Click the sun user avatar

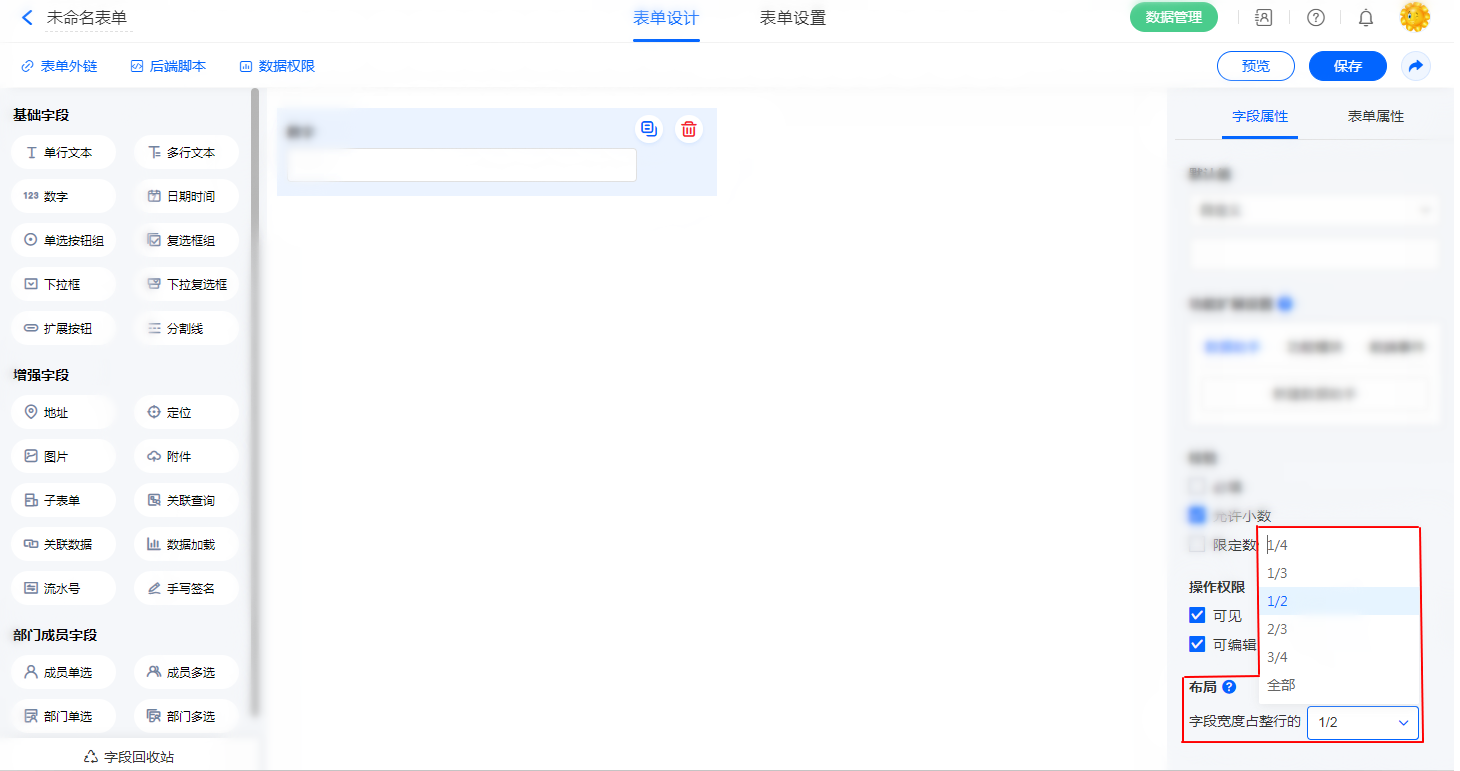point(1414,18)
